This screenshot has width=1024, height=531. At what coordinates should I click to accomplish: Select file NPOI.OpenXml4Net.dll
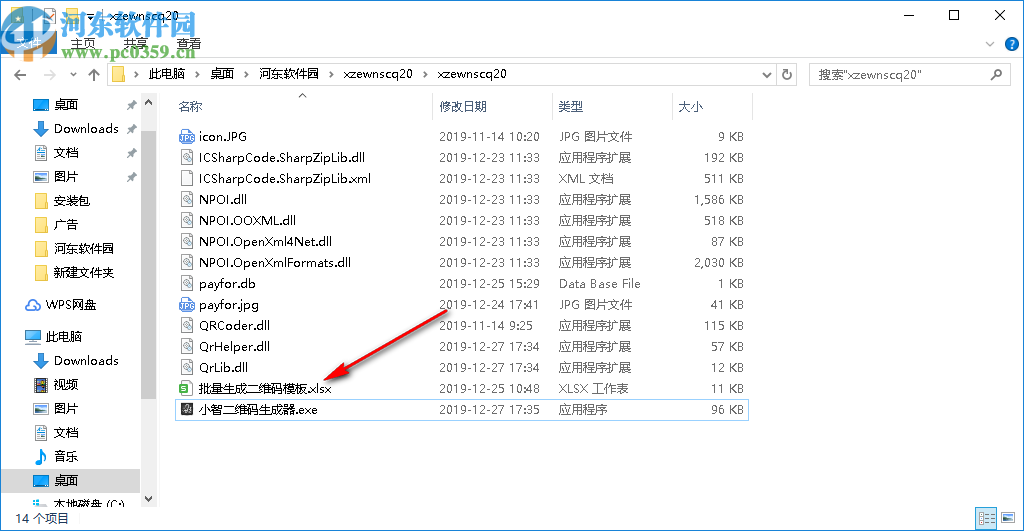[x=265, y=242]
